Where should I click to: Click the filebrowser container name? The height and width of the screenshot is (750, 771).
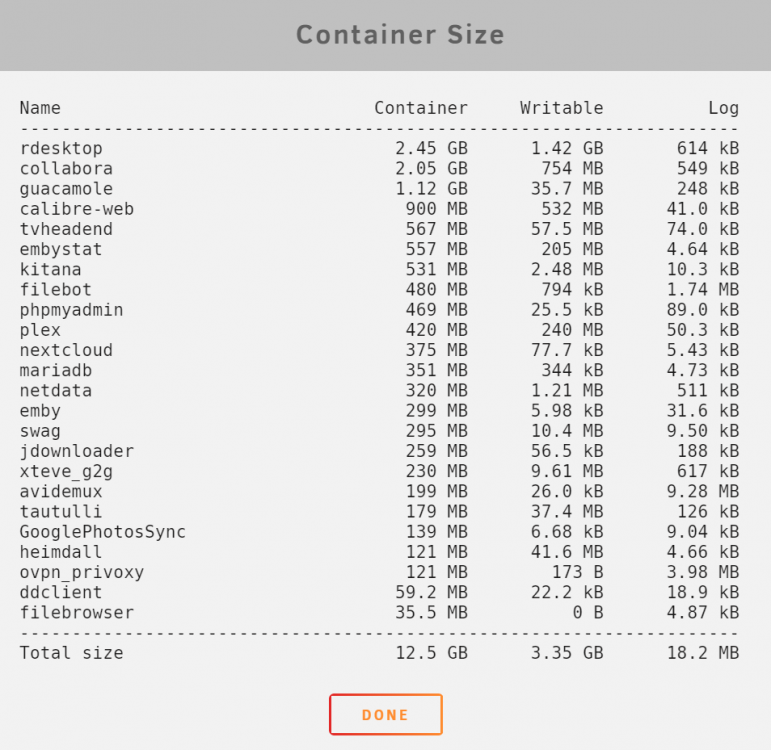[77, 612]
